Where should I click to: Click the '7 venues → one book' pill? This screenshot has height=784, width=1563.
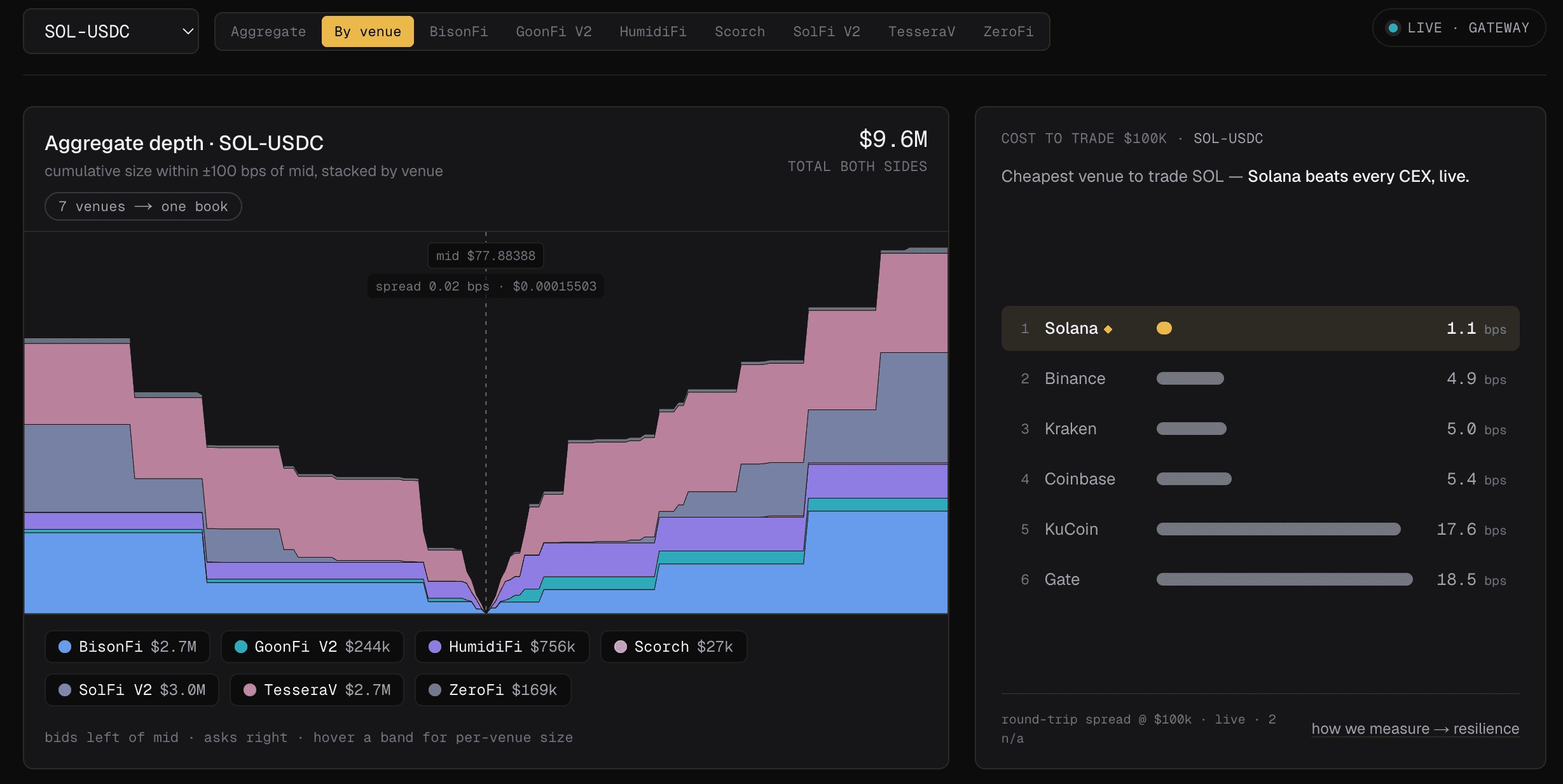143,207
